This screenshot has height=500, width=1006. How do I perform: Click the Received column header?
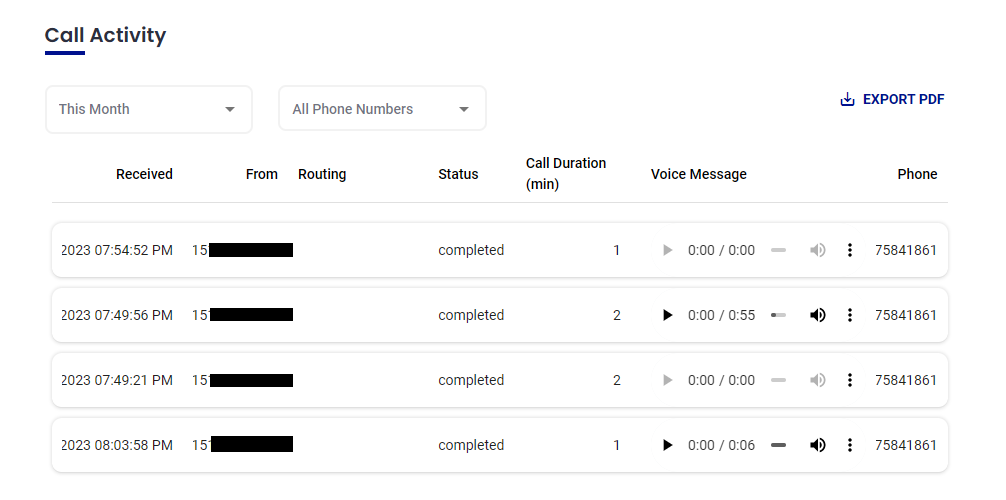click(144, 174)
